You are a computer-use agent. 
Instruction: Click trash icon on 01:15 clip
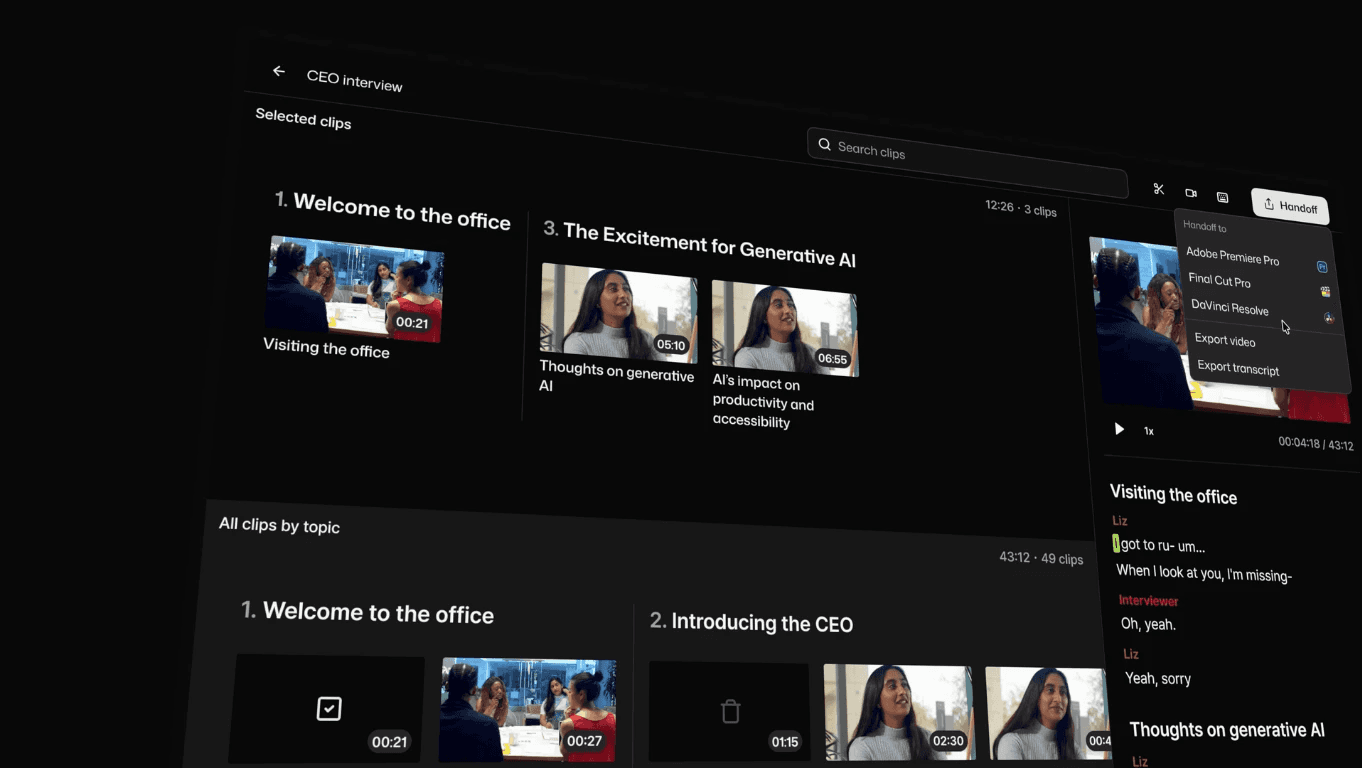click(x=731, y=711)
